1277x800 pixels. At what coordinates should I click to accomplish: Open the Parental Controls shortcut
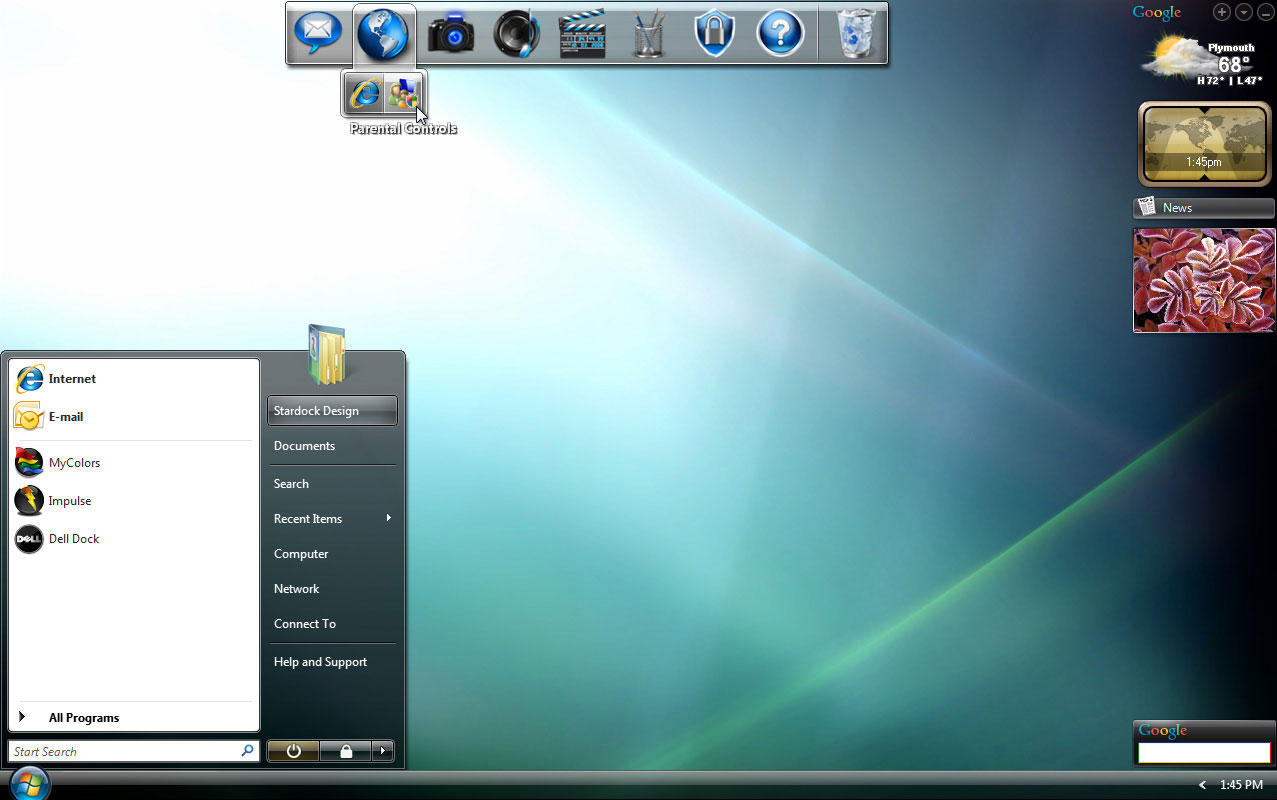click(x=404, y=93)
